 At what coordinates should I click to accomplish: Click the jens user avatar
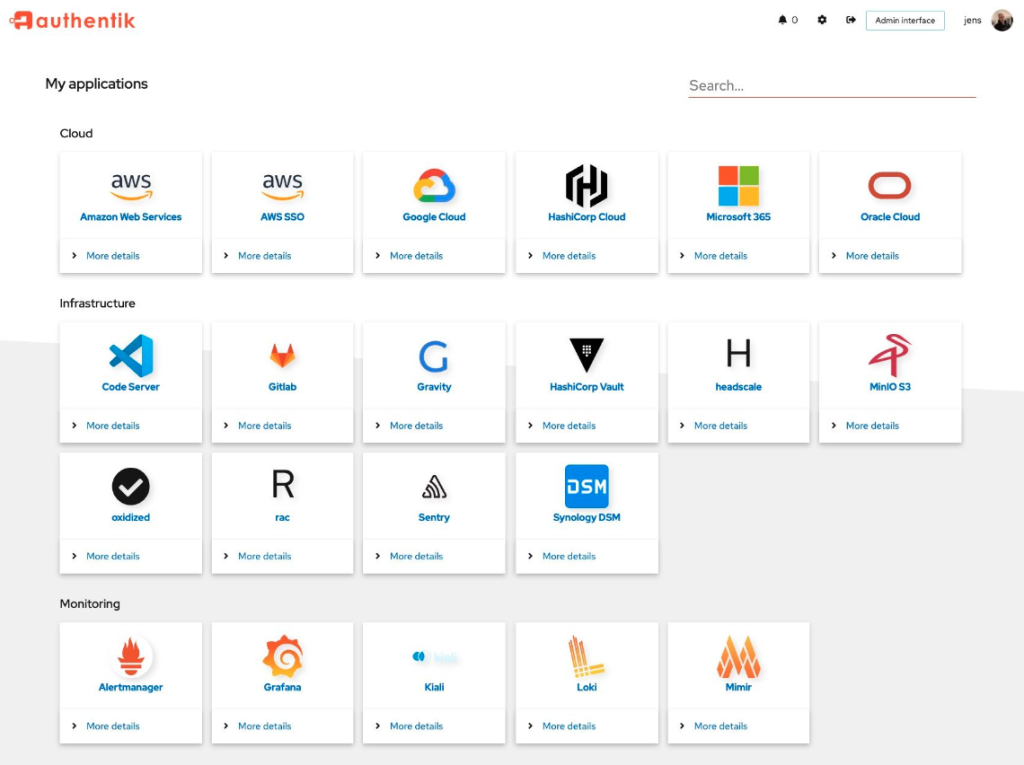point(1002,20)
